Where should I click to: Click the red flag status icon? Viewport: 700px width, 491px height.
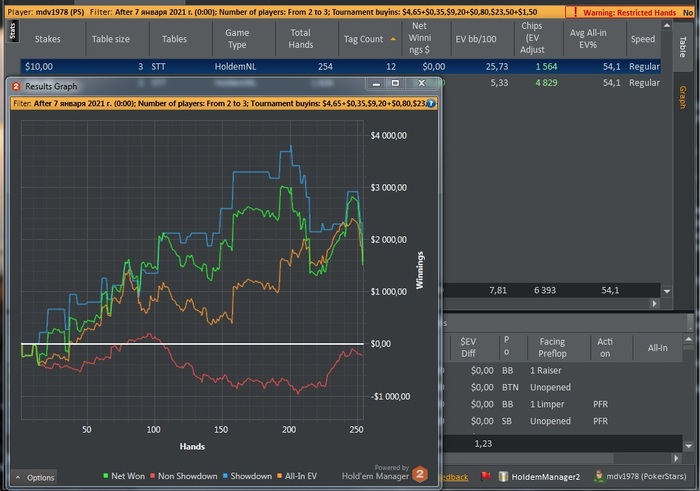486,476
